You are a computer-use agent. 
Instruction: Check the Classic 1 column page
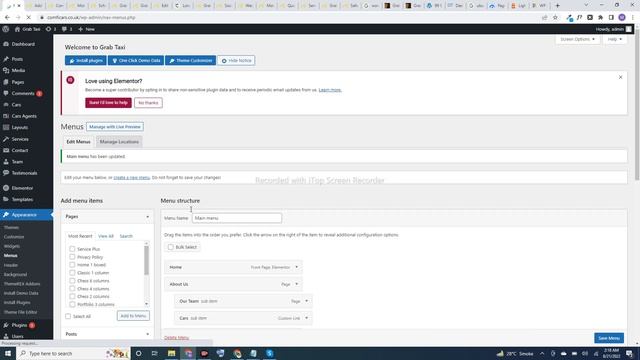pyautogui.click(x=72, y=272)
